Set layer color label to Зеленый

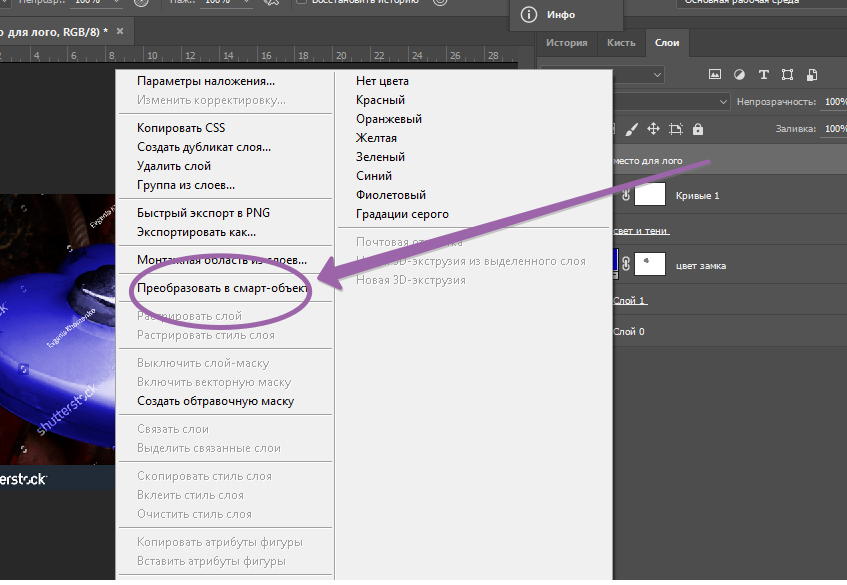pos(380,157)
